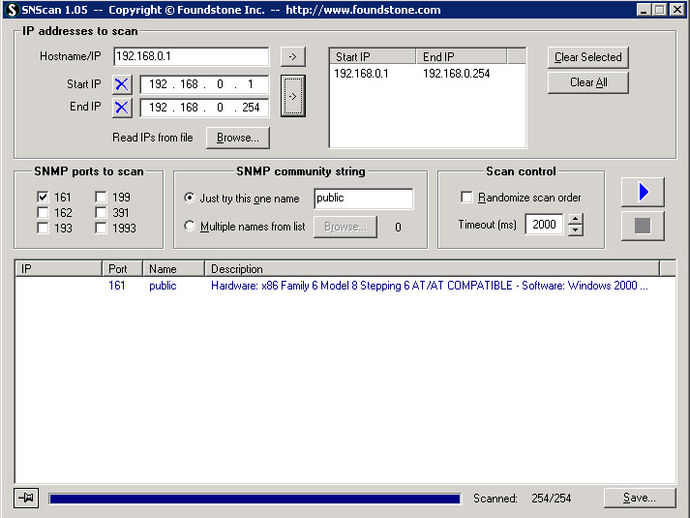
Task: Click the pin icon at bottom left
Action: tap(26, 498)
